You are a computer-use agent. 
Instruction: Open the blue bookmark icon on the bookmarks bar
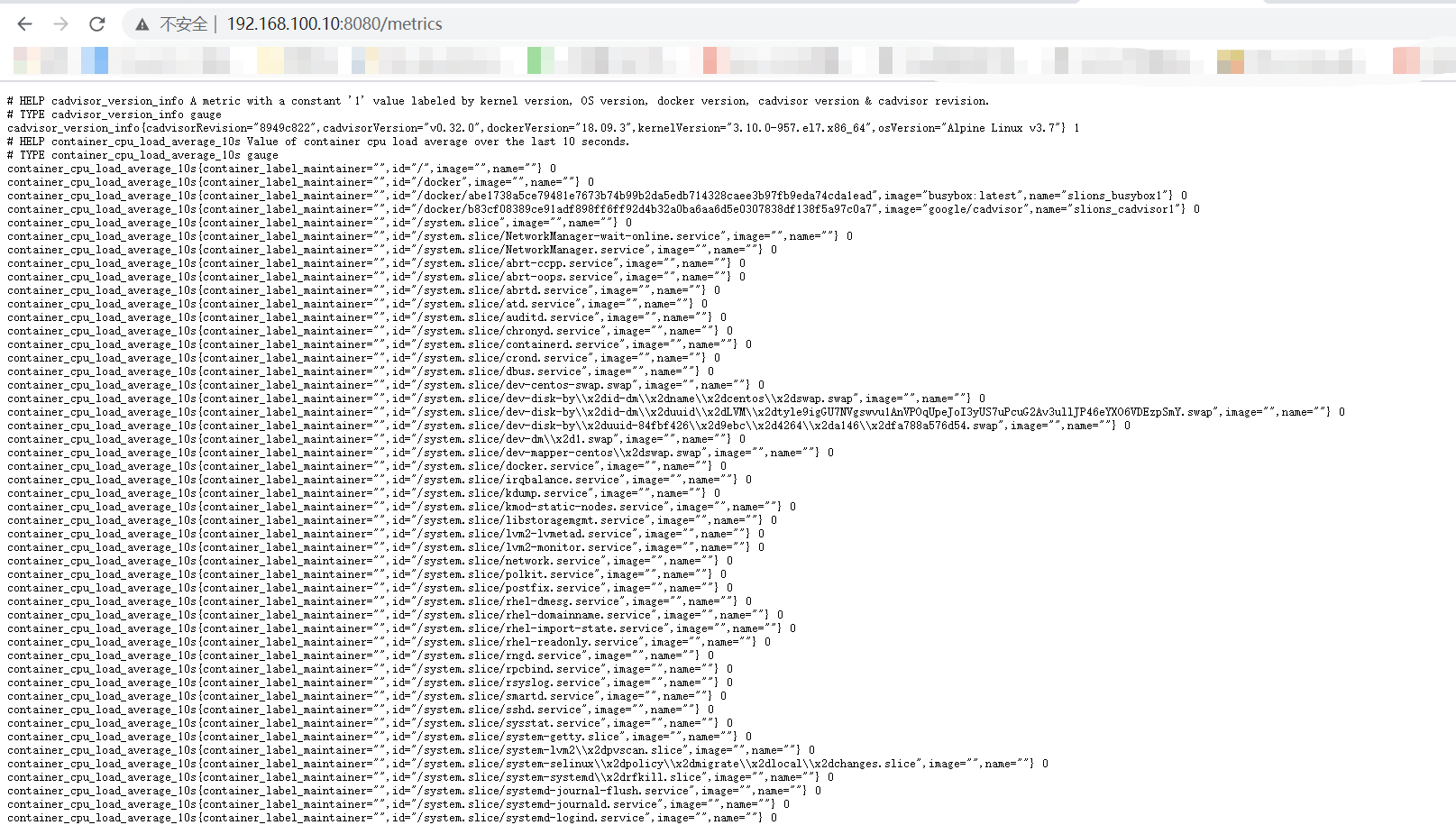pyautogui.click(x=95, y=60)
